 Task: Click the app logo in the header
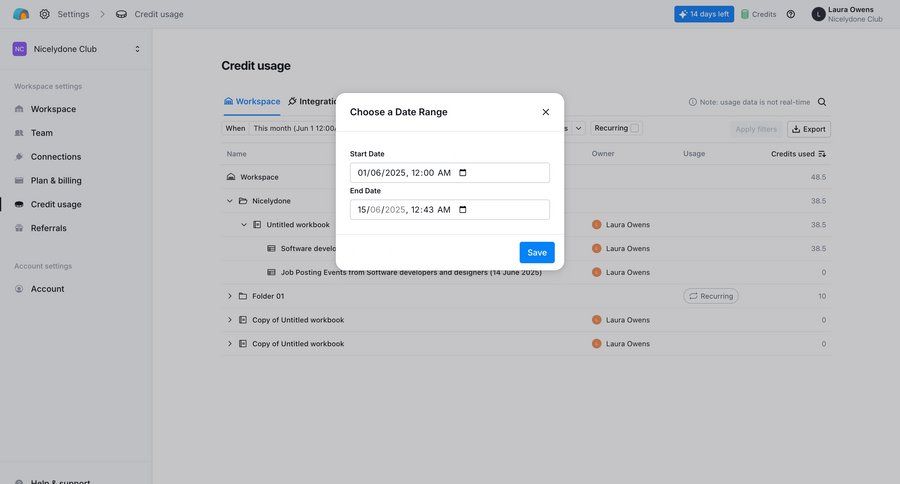tap(21, 14)
